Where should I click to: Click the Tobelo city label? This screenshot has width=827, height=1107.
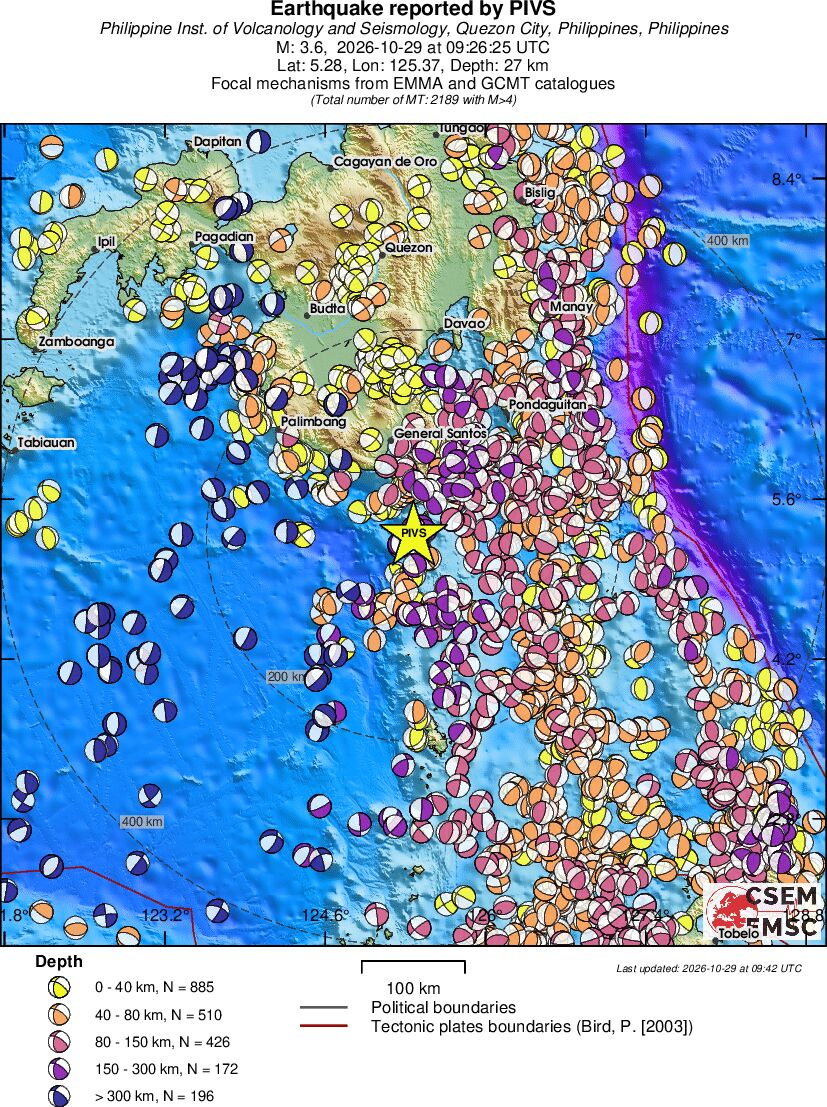point(738,933)
